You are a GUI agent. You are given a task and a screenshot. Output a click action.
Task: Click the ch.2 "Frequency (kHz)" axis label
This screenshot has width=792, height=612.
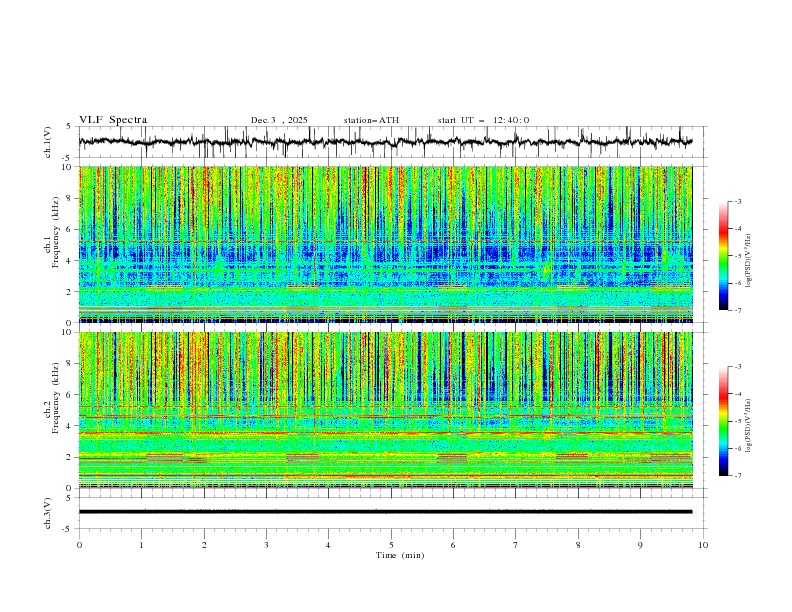tap(56, 398)
